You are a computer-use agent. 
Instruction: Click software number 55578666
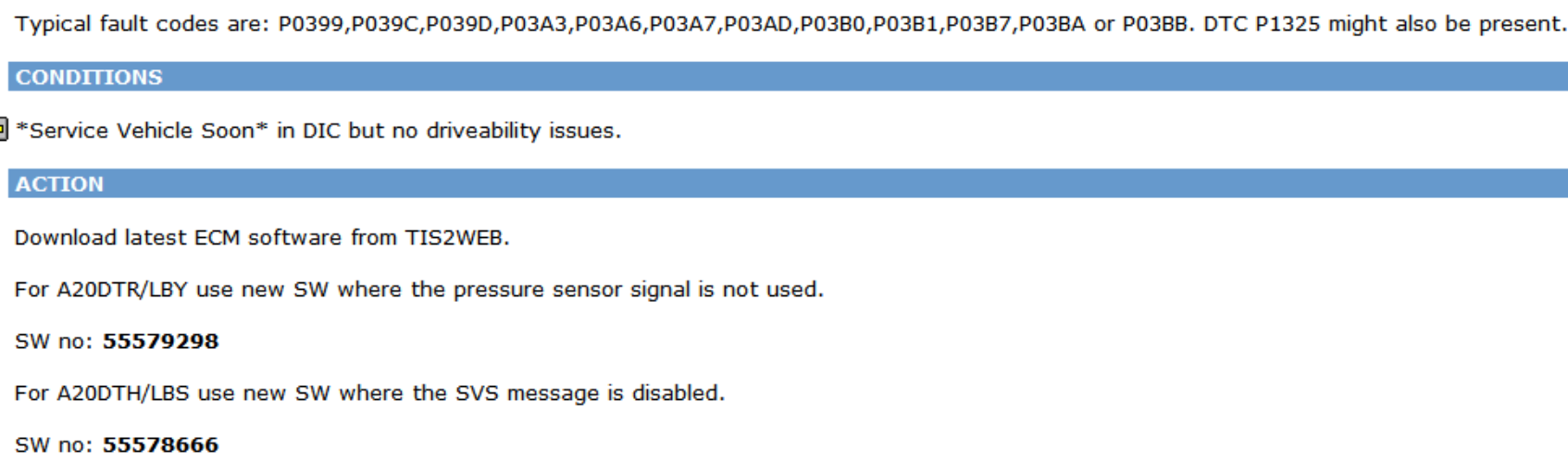[160, 444]
